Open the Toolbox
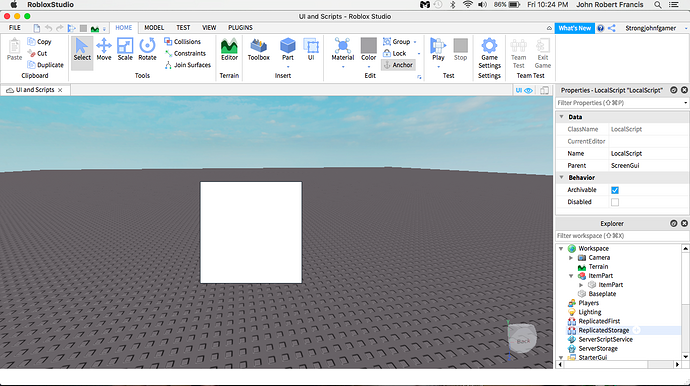Image resolution: width=690 pixels, height=386 pixels. 259,49
